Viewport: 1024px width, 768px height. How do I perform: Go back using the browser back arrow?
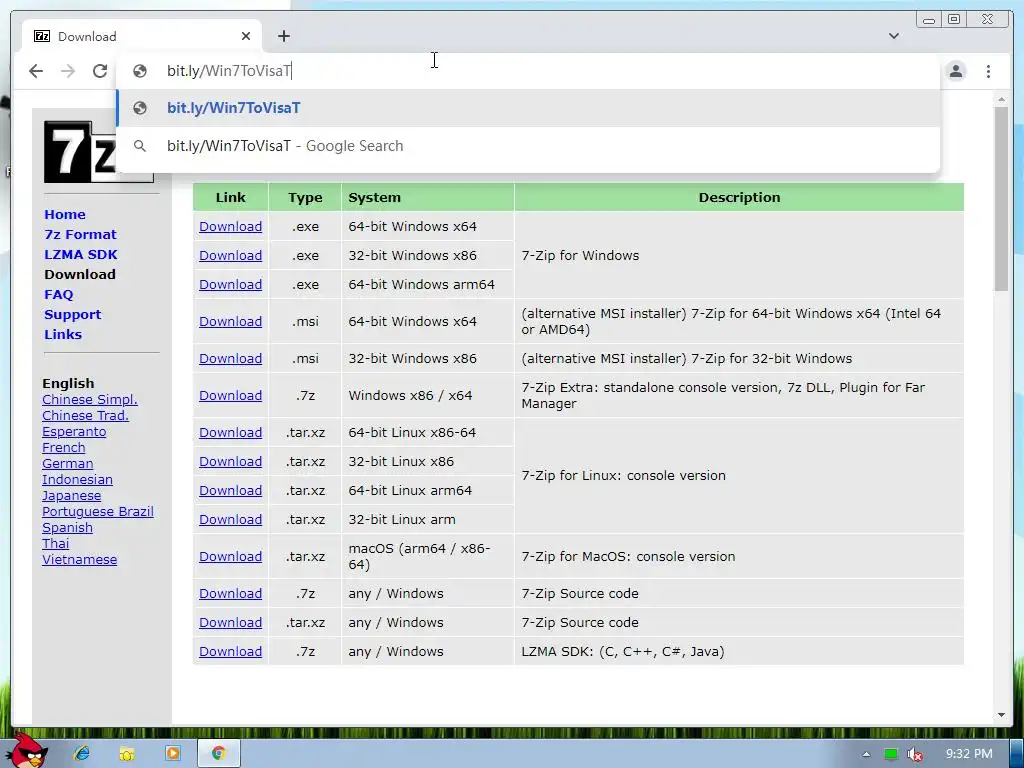pyautogui.click(x=36, y=71)
